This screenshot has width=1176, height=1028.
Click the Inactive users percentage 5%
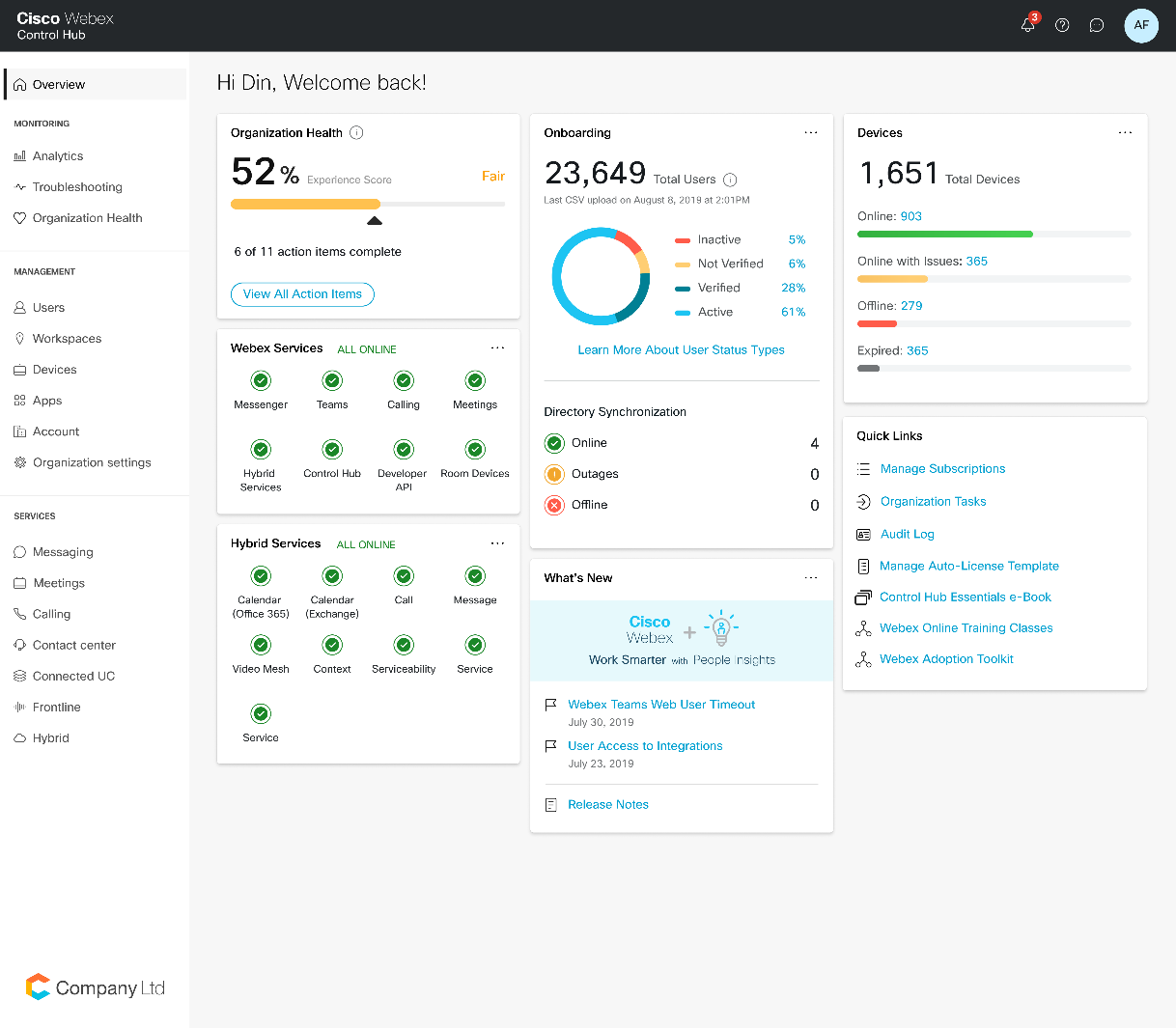click(x=798, y=240)
